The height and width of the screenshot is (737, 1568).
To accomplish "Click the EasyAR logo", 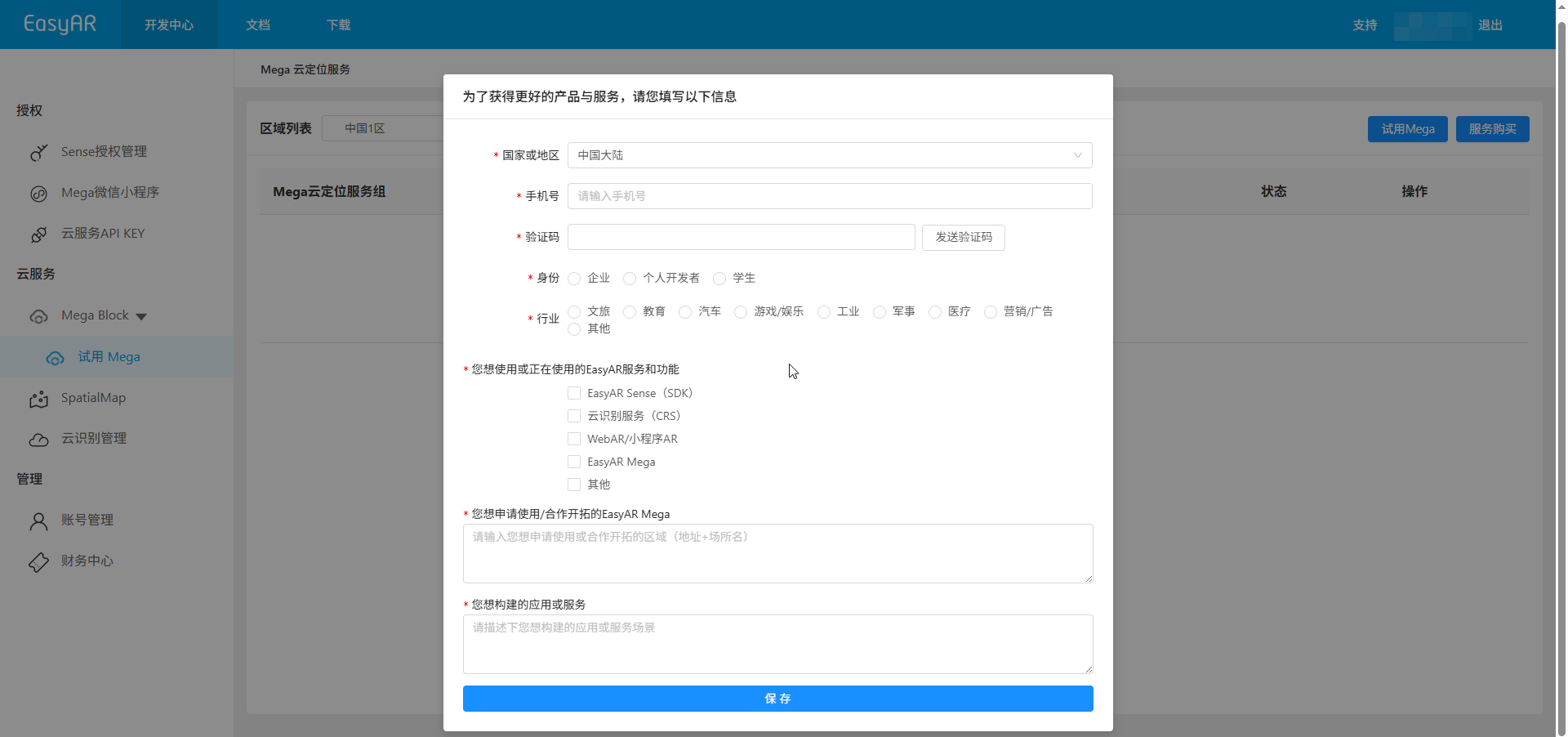I will pyautogui.click(x=60, y=25).
